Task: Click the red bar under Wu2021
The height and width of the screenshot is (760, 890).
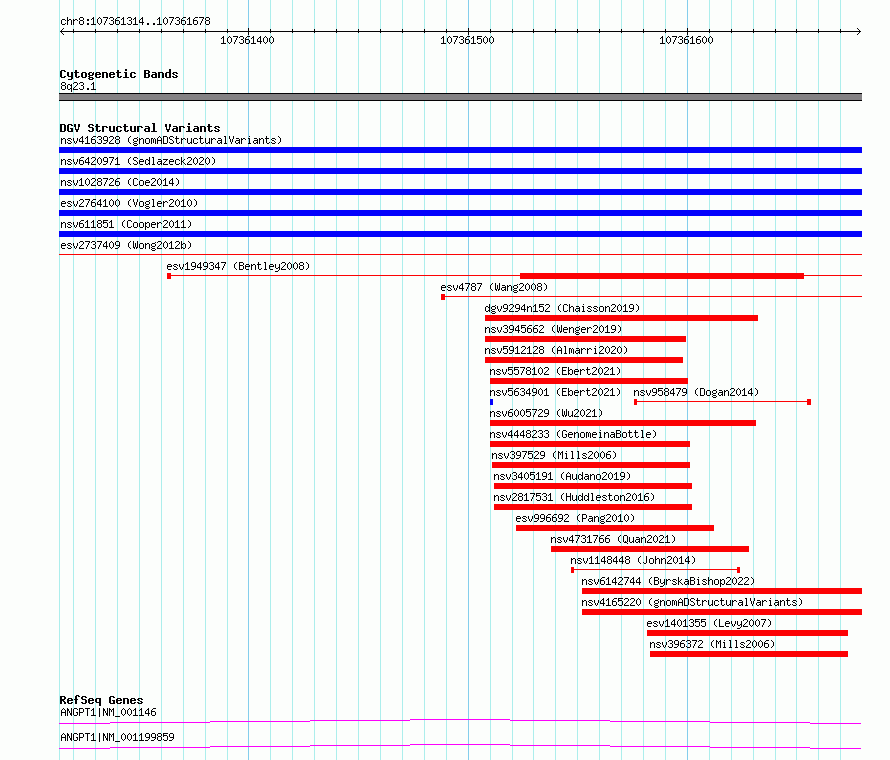Action: tap(623, 423)
